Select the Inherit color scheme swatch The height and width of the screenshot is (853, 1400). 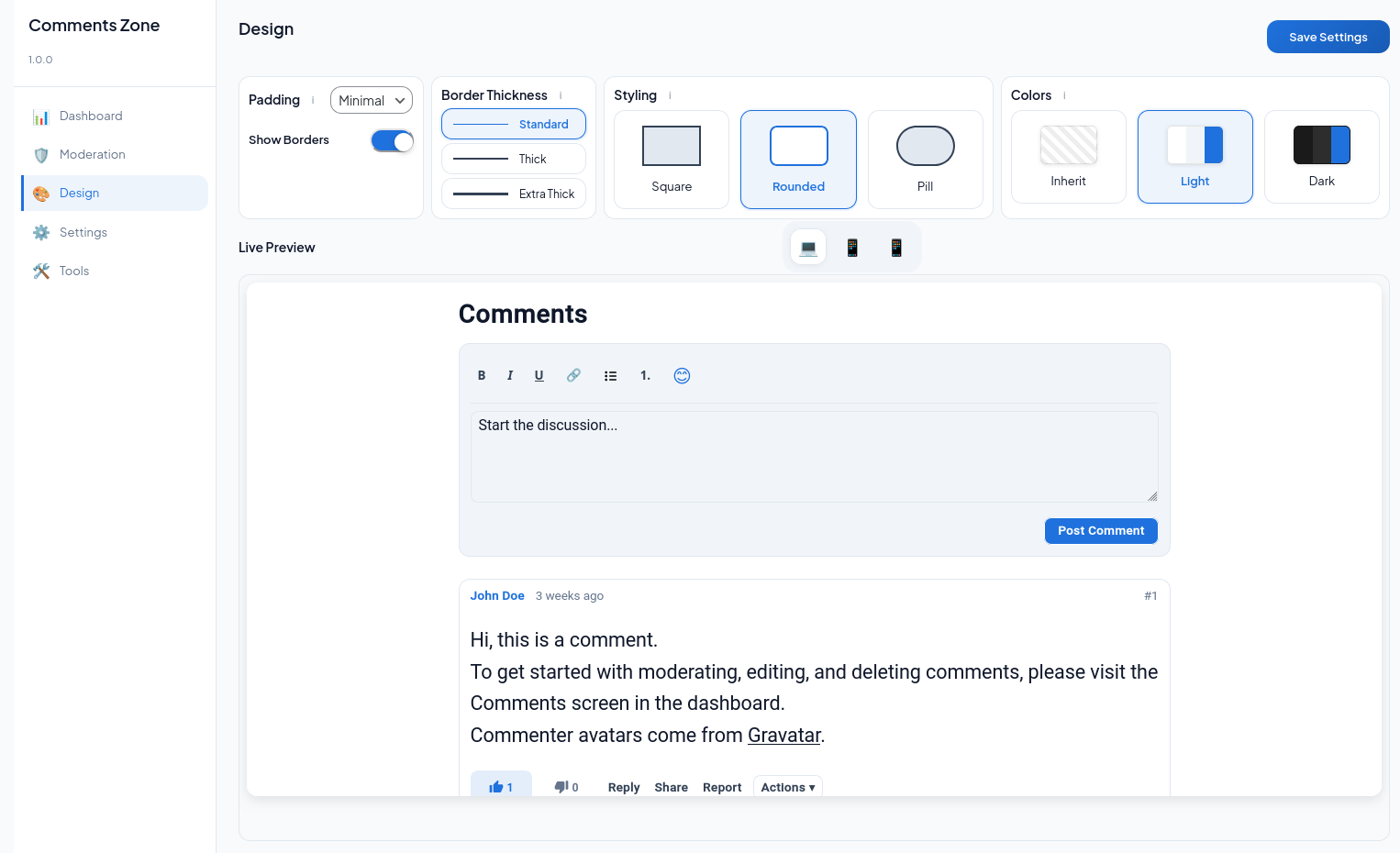pos(1068,157)
